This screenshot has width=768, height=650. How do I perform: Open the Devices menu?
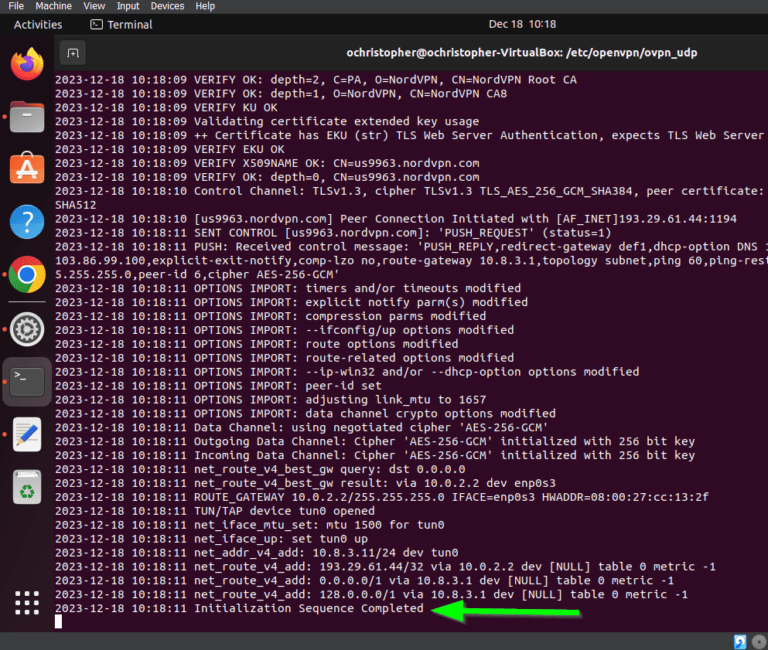(x=167, y=6)
